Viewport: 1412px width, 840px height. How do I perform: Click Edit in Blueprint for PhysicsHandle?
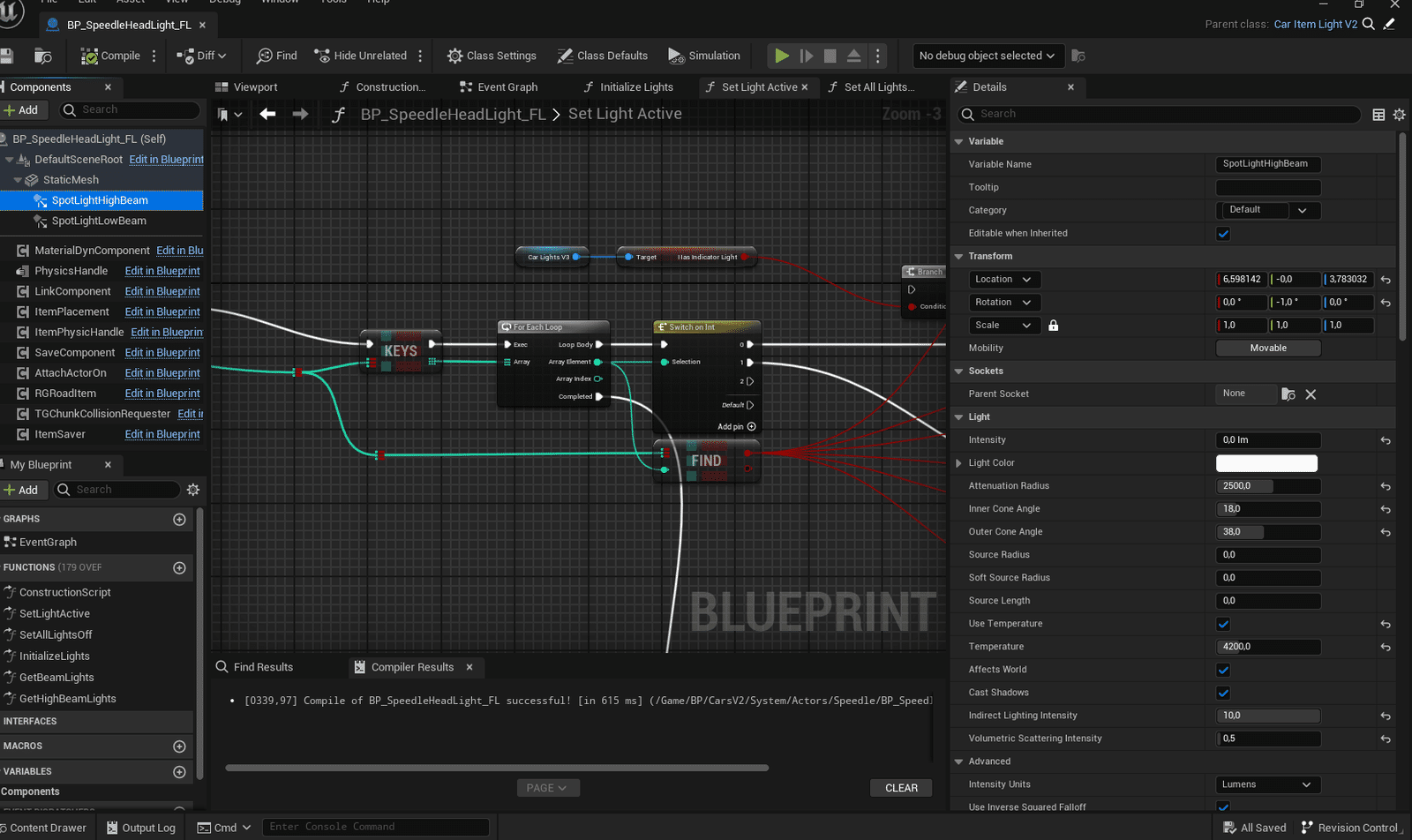point(162,271)
